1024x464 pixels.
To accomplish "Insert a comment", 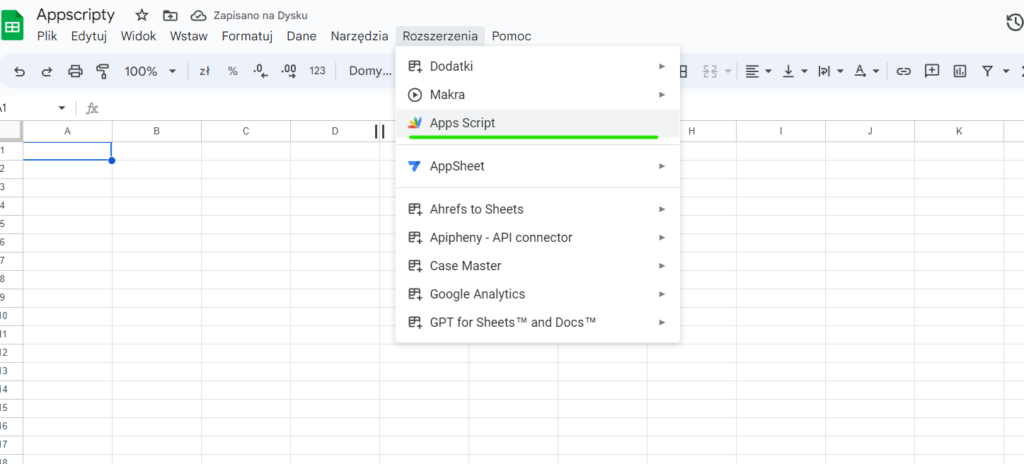I will tap(931, 71).
